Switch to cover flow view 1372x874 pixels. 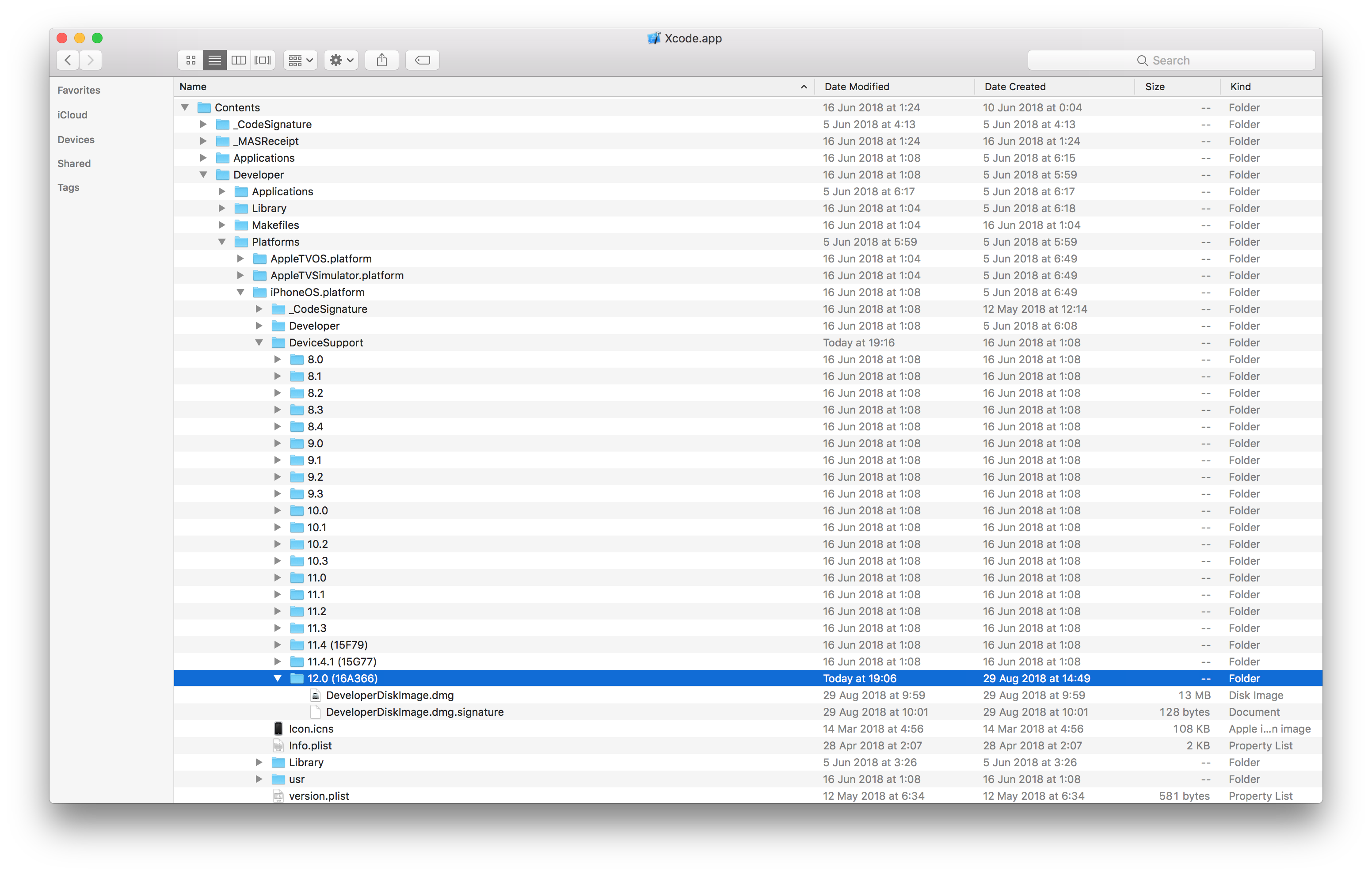263,60
